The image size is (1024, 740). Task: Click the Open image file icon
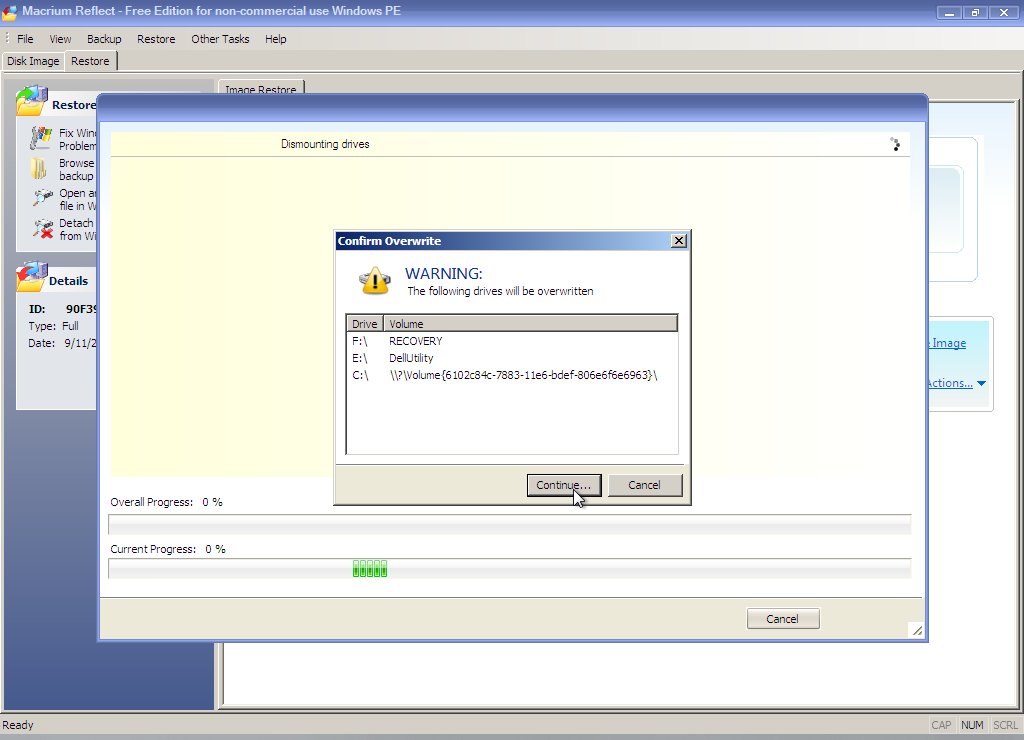pos(42,198)
